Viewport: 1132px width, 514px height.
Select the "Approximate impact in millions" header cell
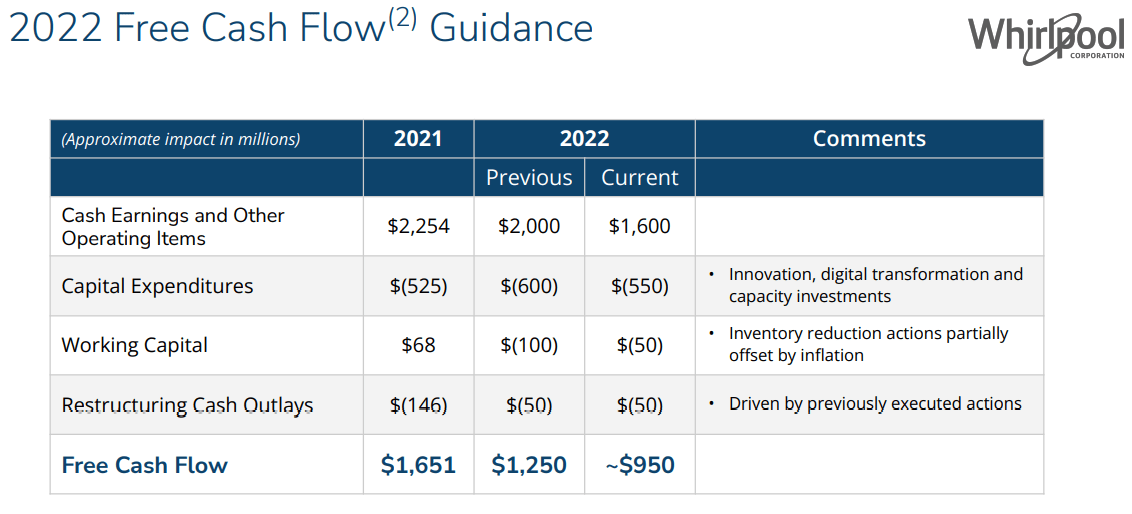(x=181, y=139)
